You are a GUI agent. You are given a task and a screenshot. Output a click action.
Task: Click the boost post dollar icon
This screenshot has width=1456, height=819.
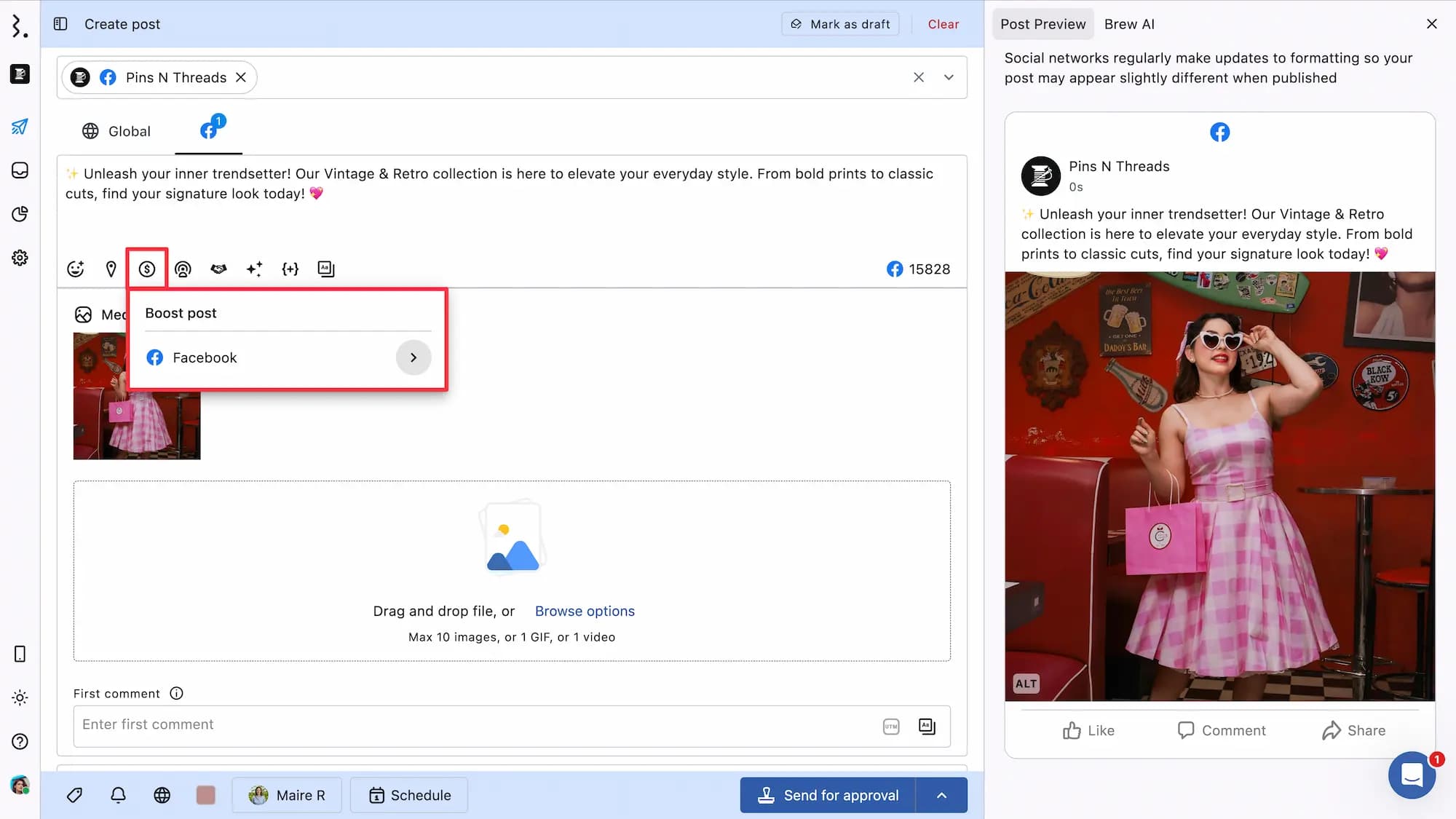[x=147, y=269]
